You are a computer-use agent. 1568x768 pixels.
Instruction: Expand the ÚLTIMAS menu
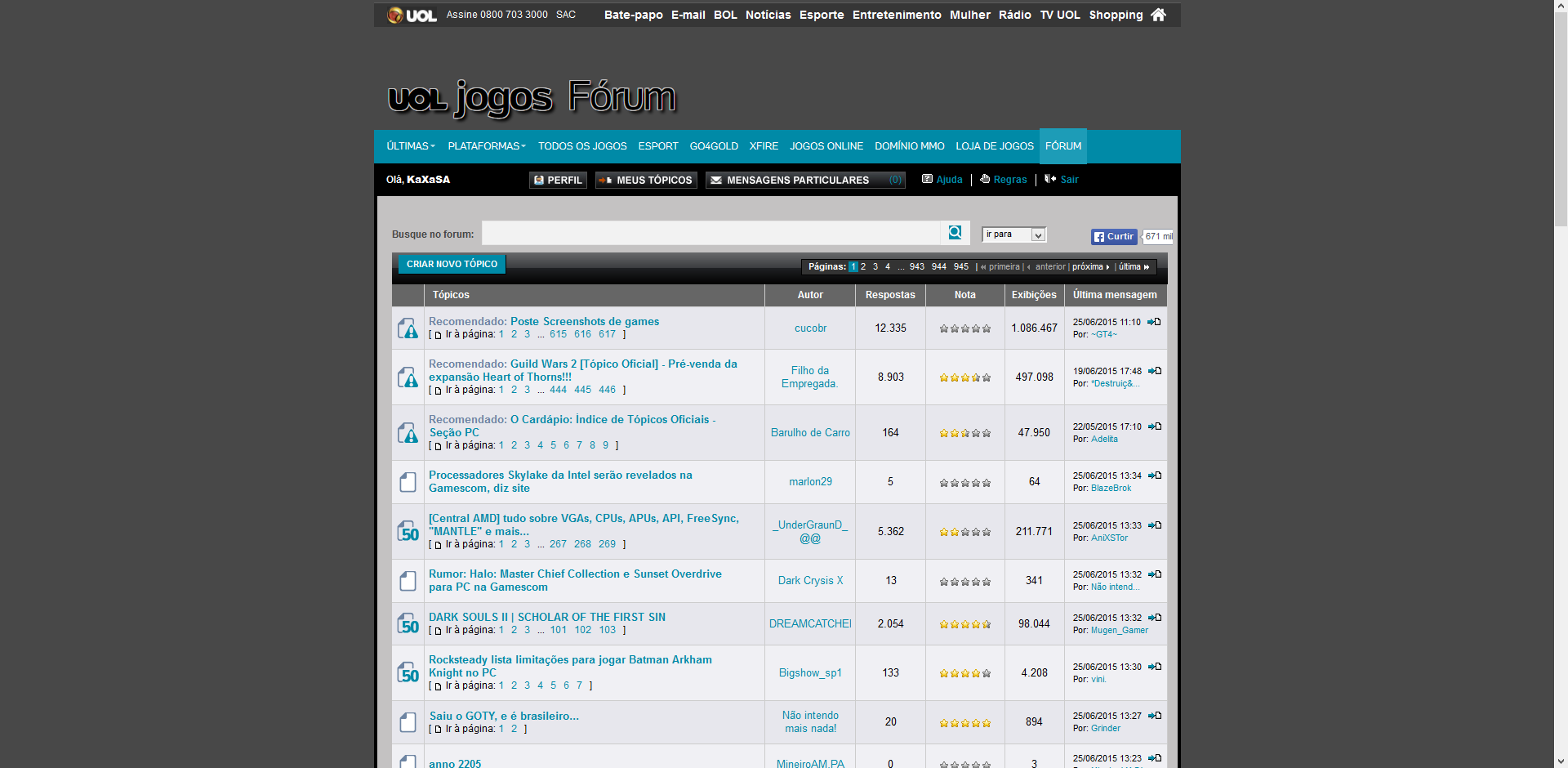click(411, 146)
